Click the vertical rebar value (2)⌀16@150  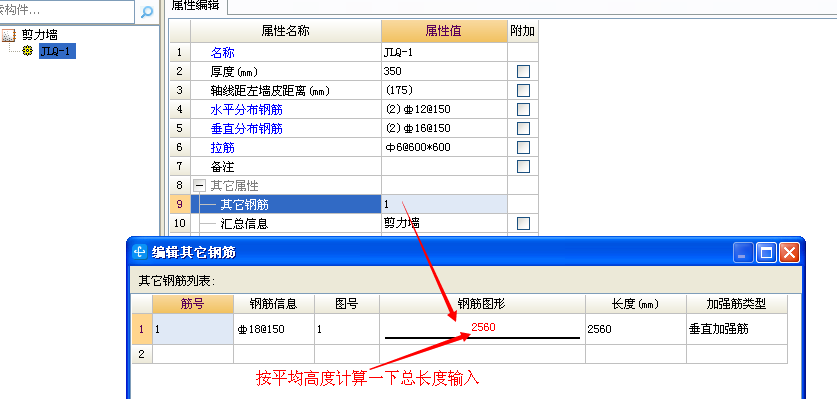click(444, 128)
